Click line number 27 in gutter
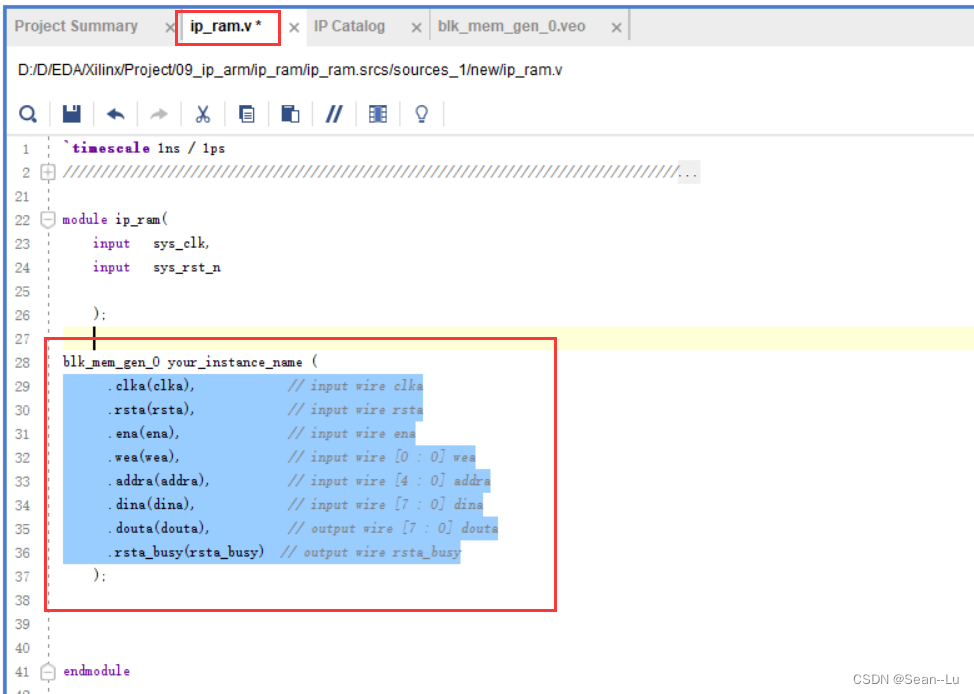The width and height of the screenshot is (974, 694). tap(22, 339)
